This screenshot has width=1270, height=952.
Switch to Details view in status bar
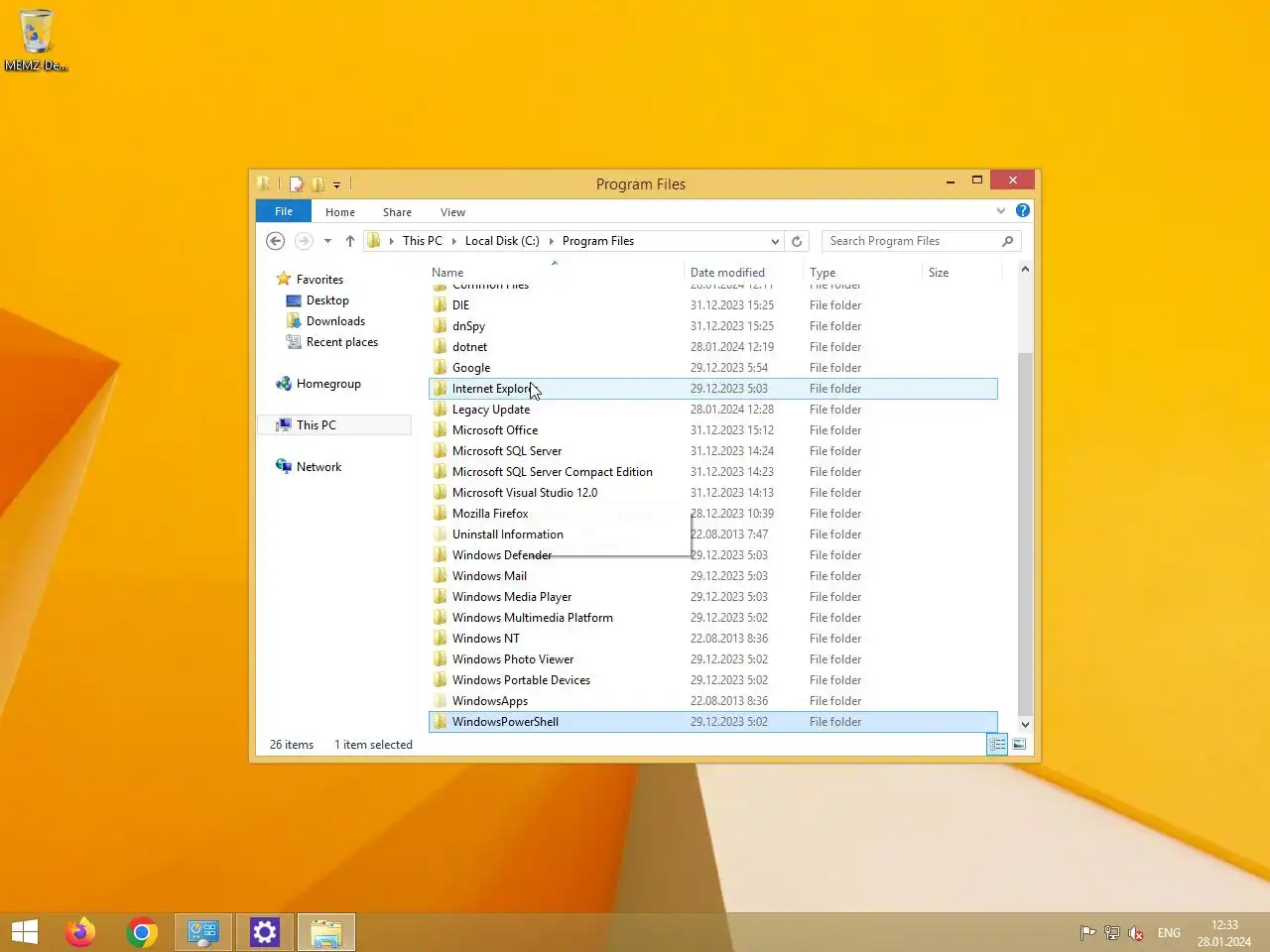pos(998,745)
